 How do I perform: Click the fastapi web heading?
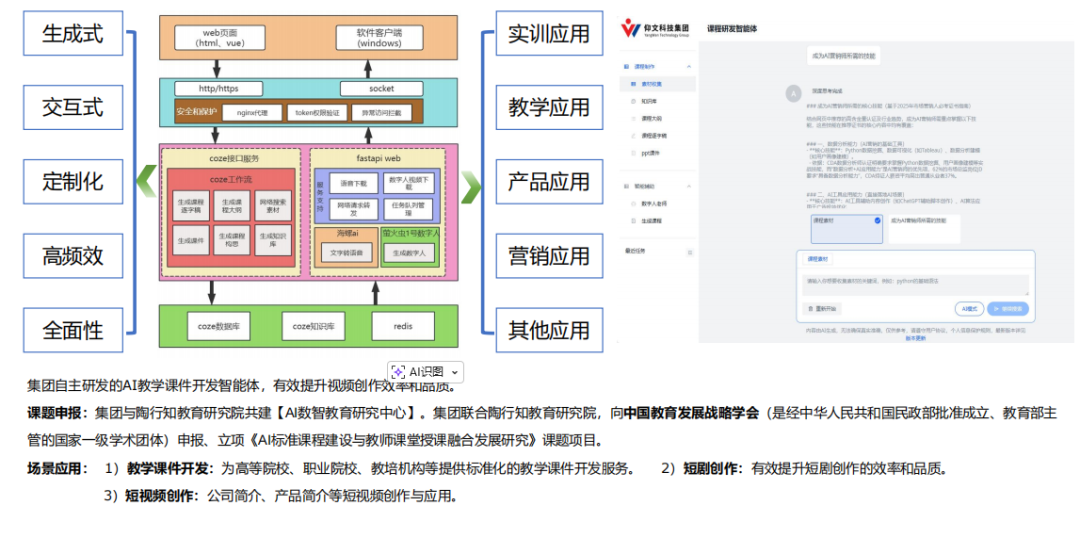point(377,158)
